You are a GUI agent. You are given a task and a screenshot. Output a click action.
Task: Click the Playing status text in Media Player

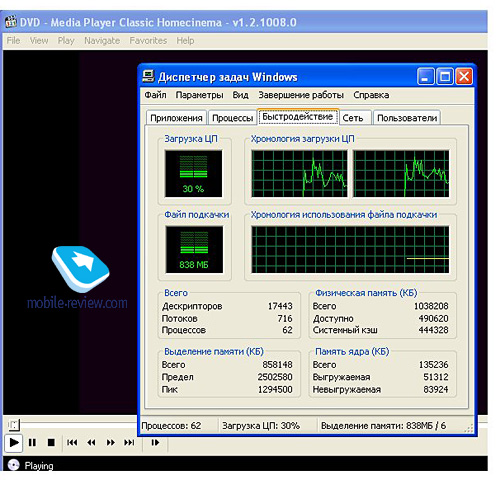coord(39,465)
